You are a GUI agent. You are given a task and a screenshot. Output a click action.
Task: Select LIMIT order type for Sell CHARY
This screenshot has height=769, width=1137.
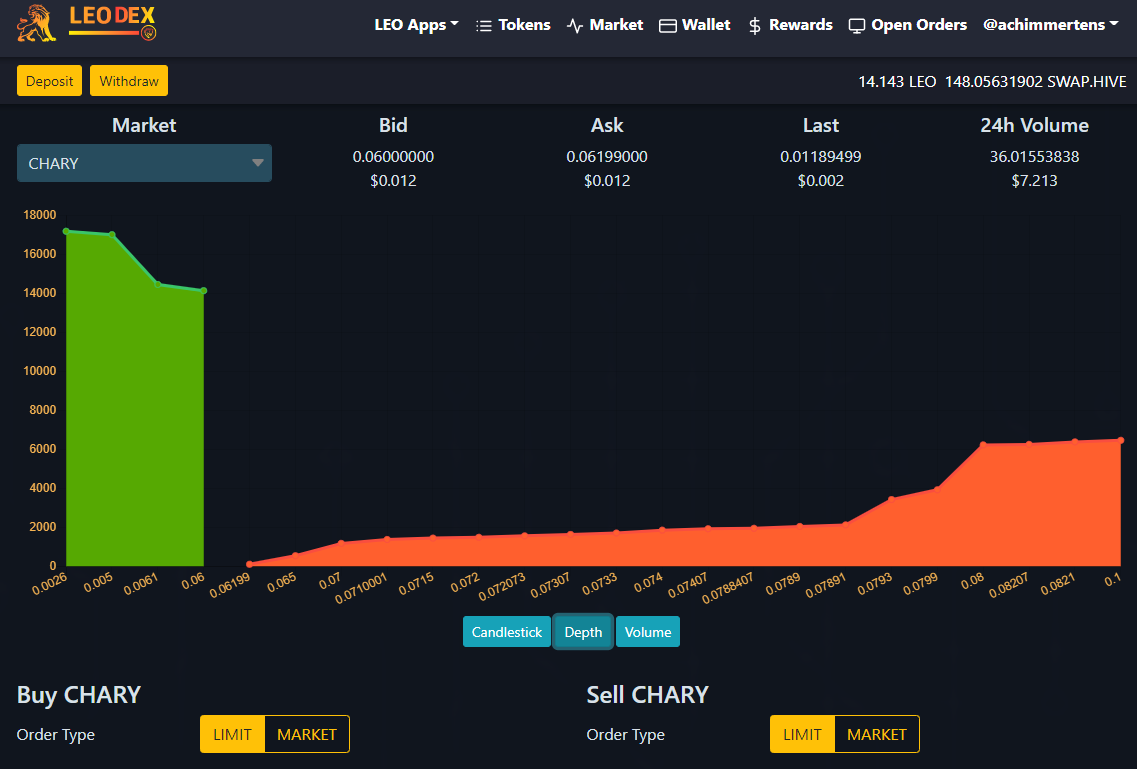pos(802,734)
